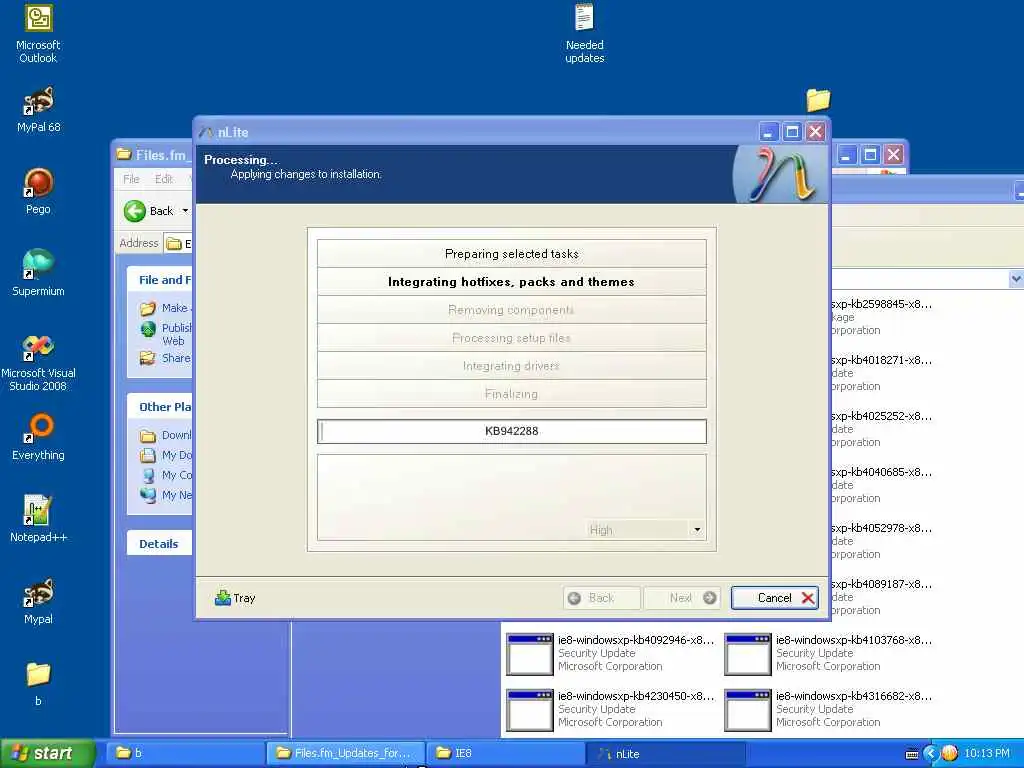Select the Needed updates text file icon

click(584, 34)
